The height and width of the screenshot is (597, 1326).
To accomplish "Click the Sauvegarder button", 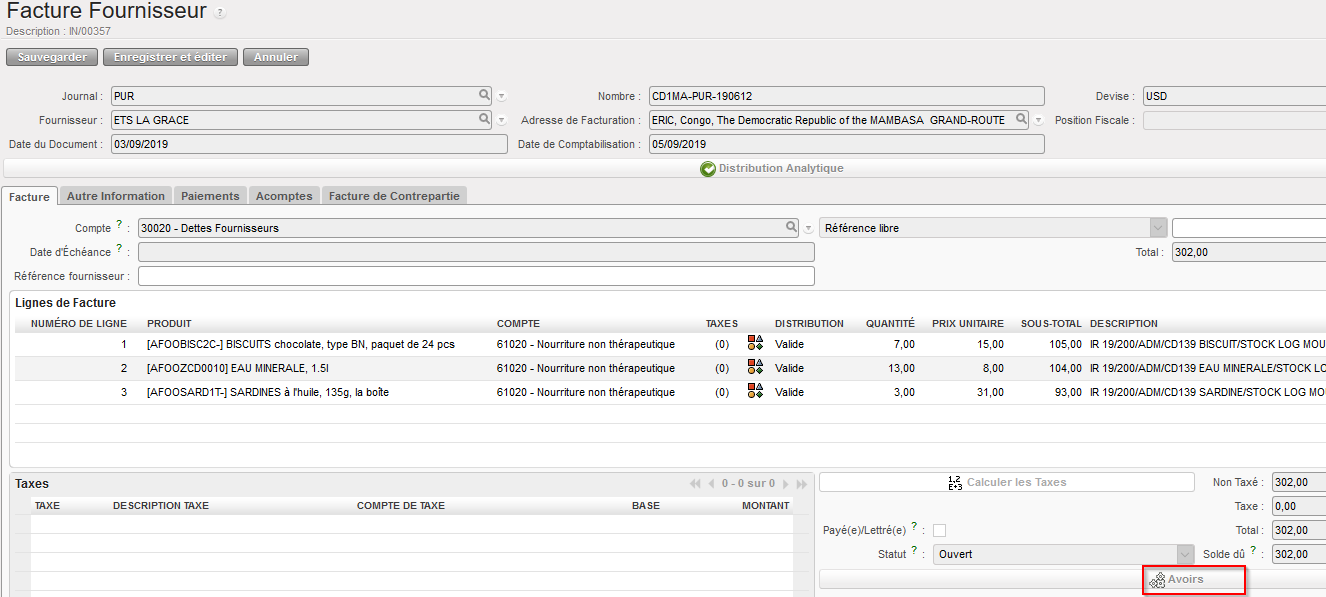I will (52, 57).
